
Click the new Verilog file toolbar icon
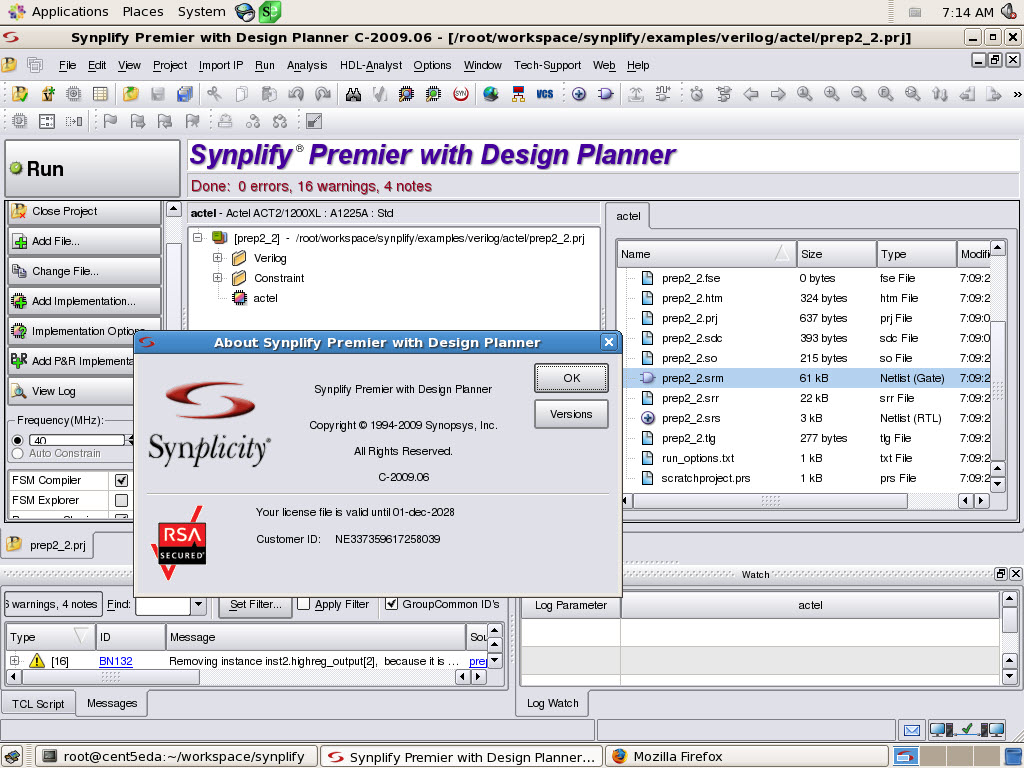click(x=47, y=94)
